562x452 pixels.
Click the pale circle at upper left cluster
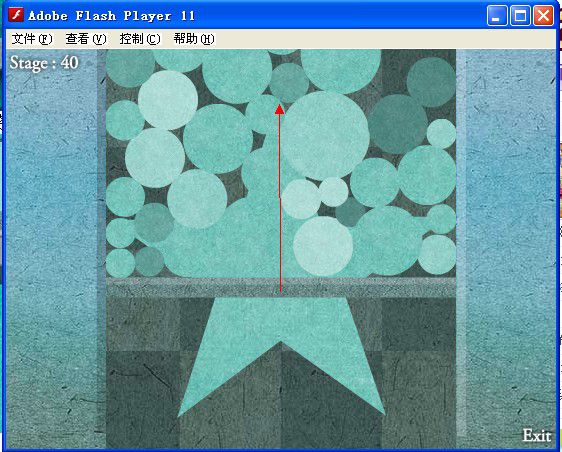168,100
